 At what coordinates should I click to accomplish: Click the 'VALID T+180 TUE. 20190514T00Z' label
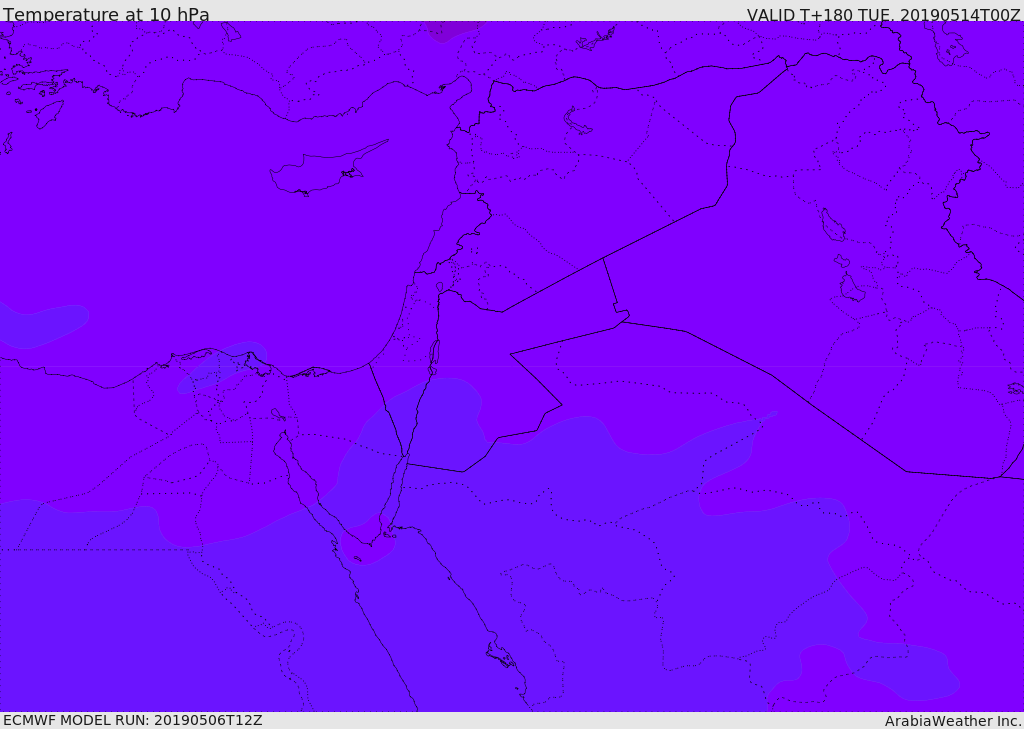pos(884,14)
